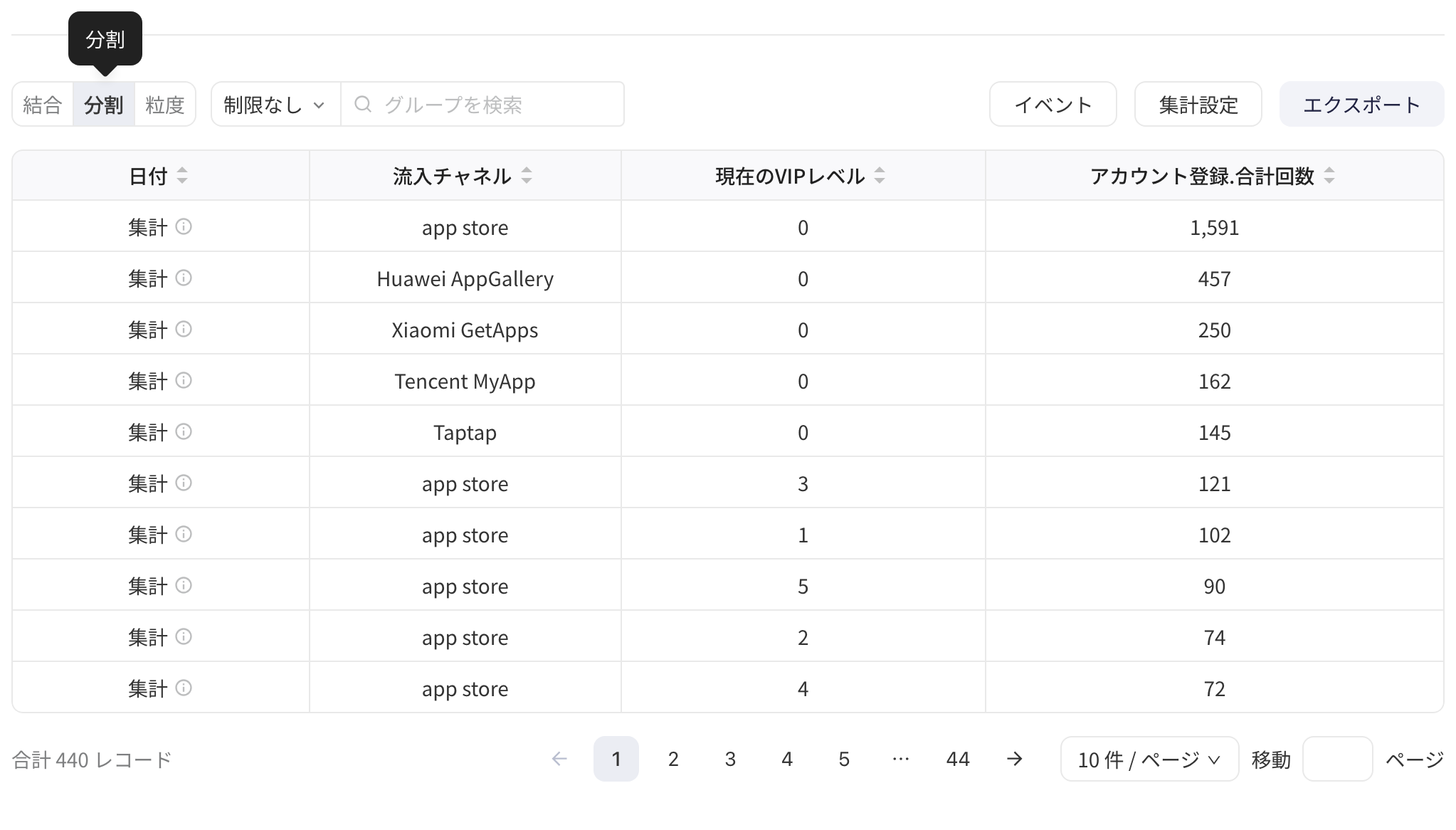This screenshot has height=830, width=1456.
Task: Click the info icon in the Huawei AppGallery row
Action: click(x=184, y=278)
